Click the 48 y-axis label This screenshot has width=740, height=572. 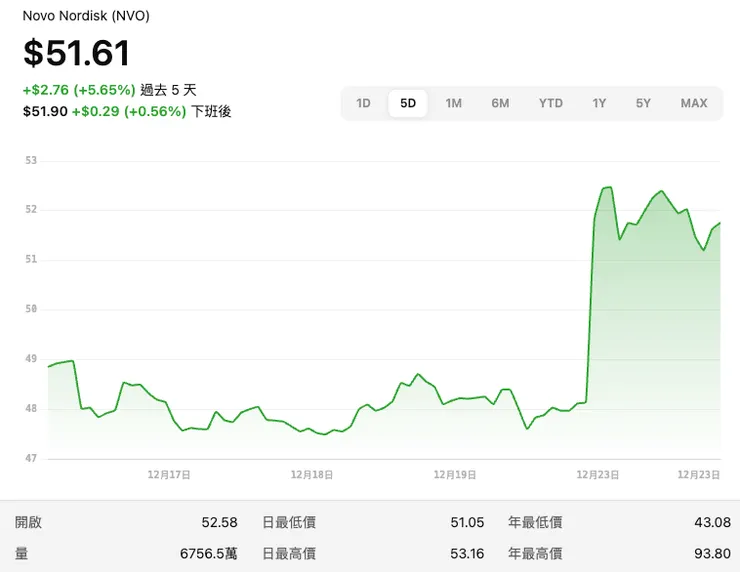31,408
